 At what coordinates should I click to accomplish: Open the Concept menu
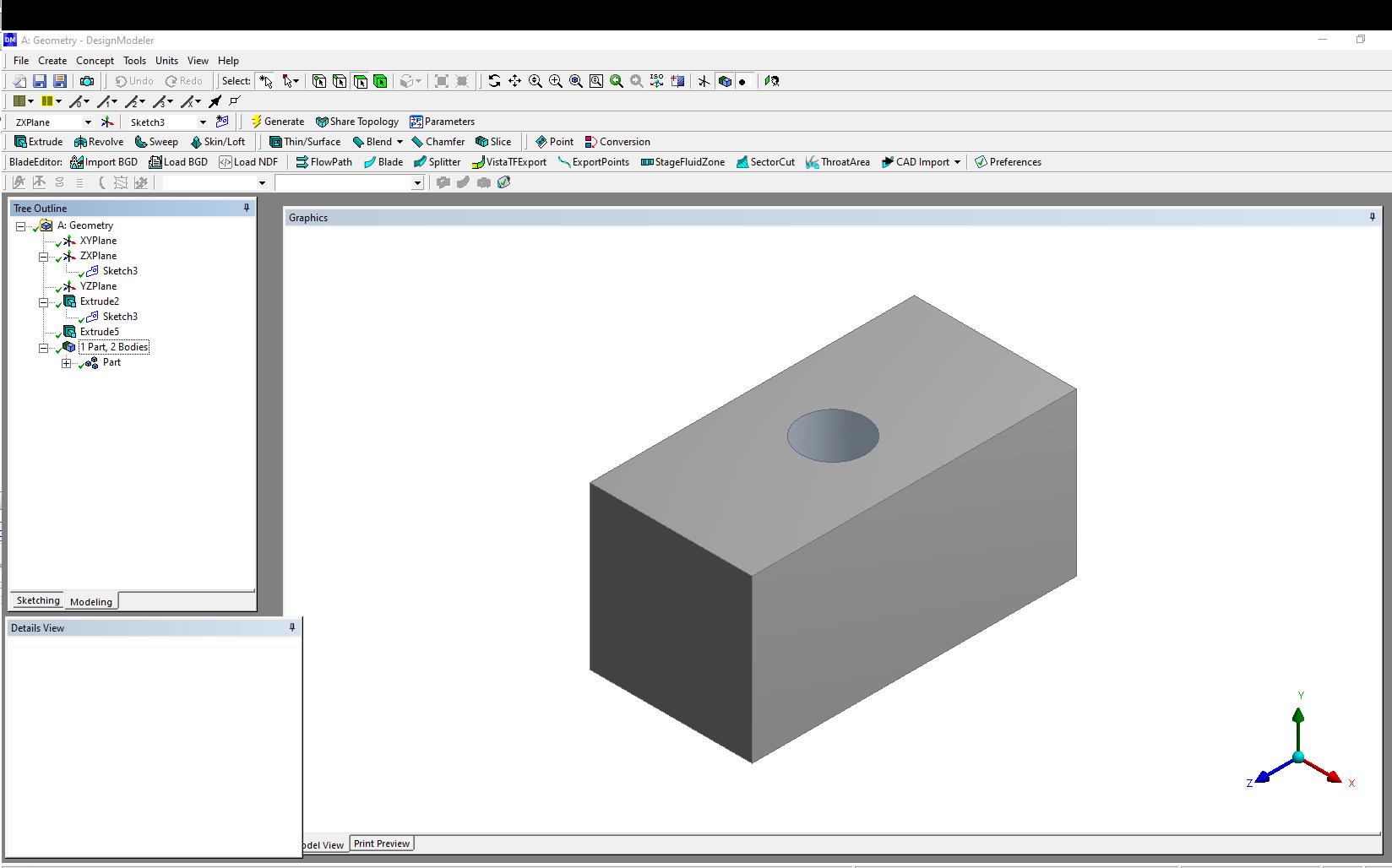pos(95,61)
